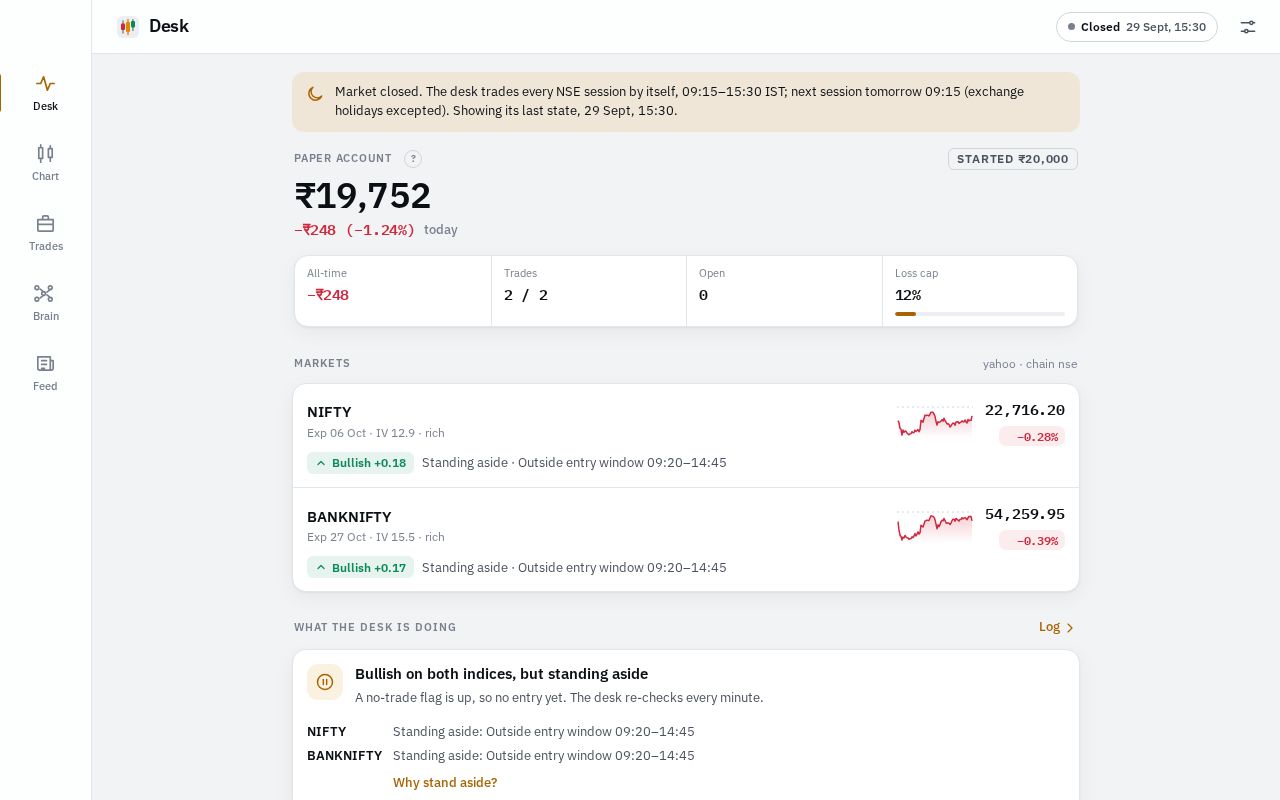Click the today's loss −₹248 (−1.24%)
Screen dimensions: 1280x800
coord(355,230)
